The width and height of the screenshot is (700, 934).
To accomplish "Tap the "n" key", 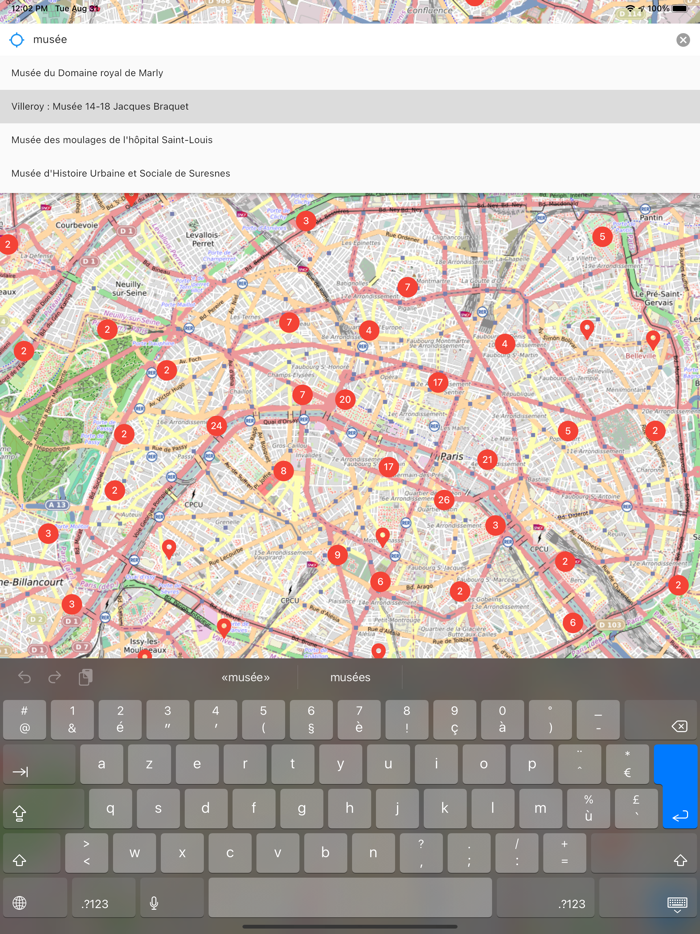I will [374, 853].
